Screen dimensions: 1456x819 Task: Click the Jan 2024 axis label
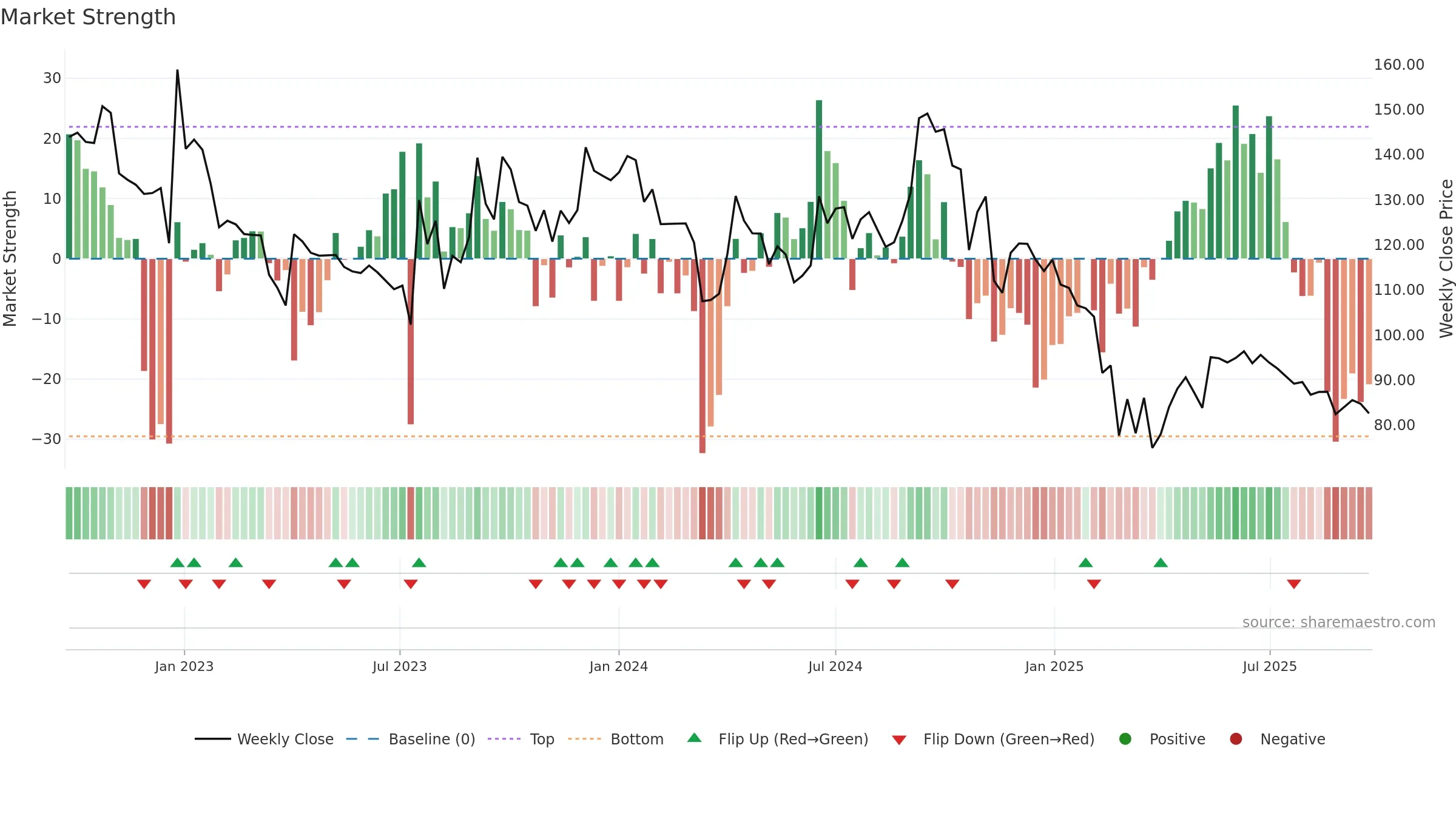click(619, 666)
